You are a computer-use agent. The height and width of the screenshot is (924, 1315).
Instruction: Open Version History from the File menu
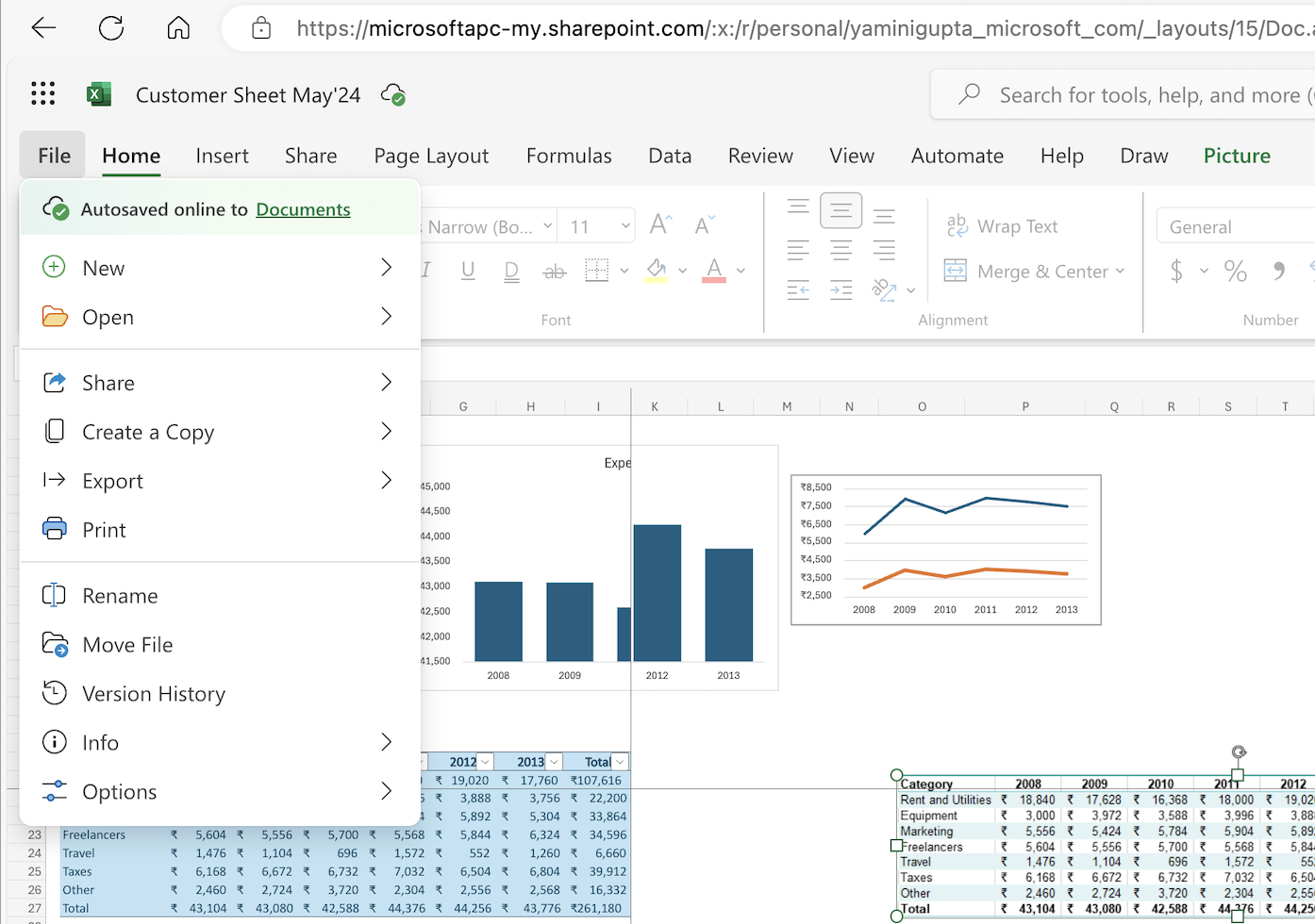[153, 694]
